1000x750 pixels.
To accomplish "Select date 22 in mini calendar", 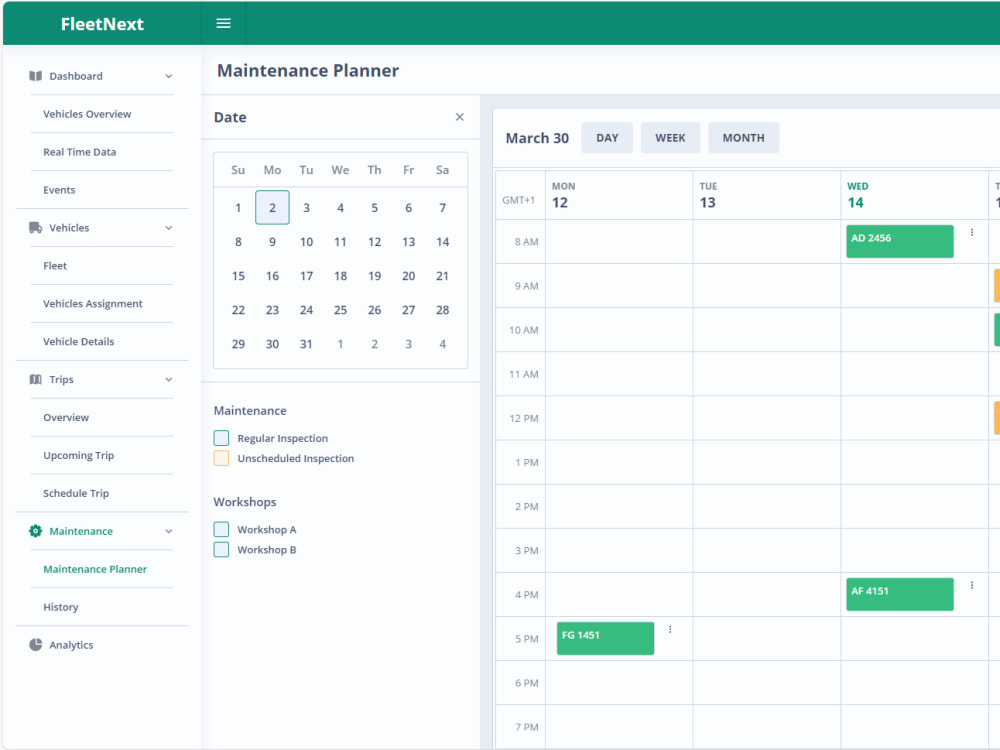I will click(x=239, y=310).
